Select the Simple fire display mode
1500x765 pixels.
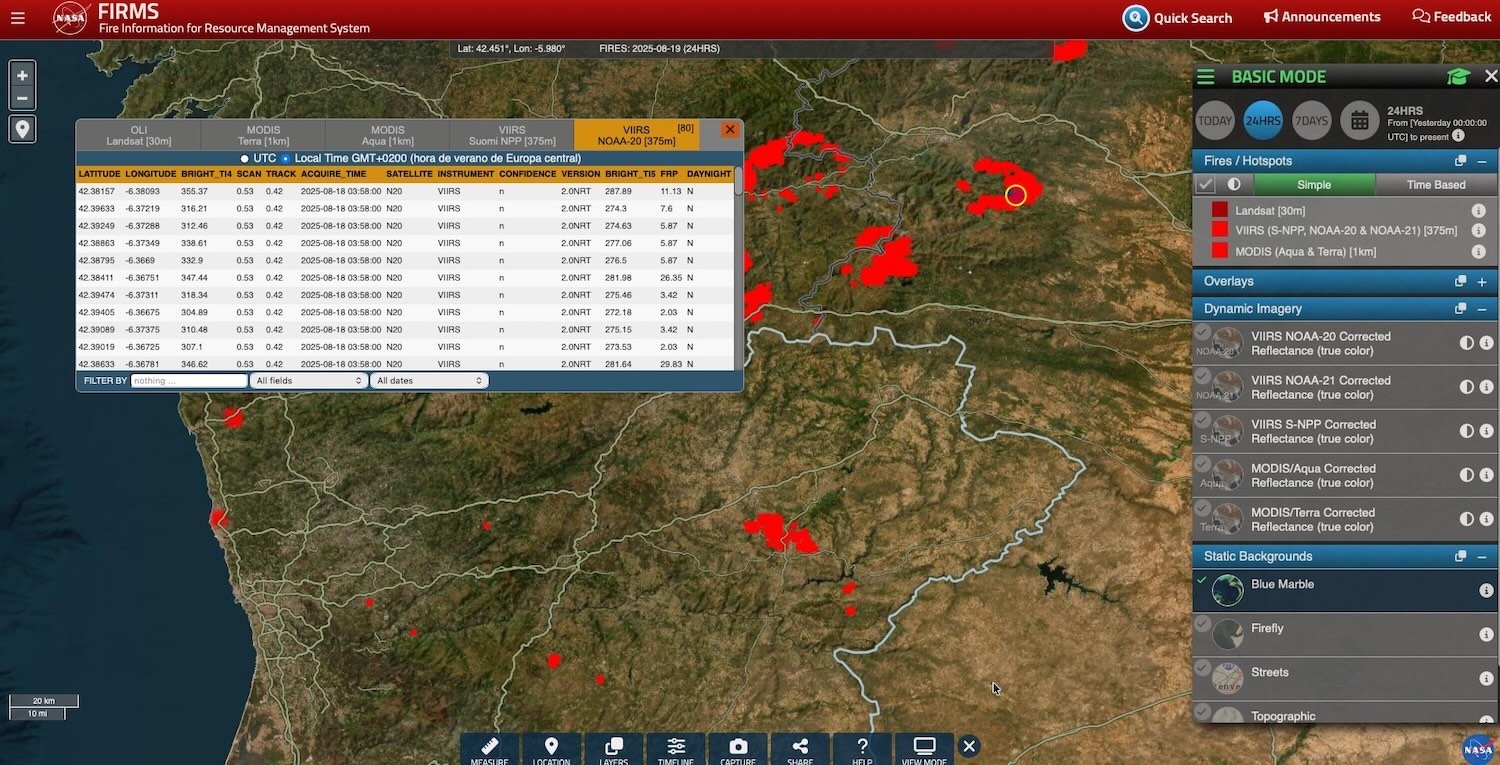(1314, 185)
